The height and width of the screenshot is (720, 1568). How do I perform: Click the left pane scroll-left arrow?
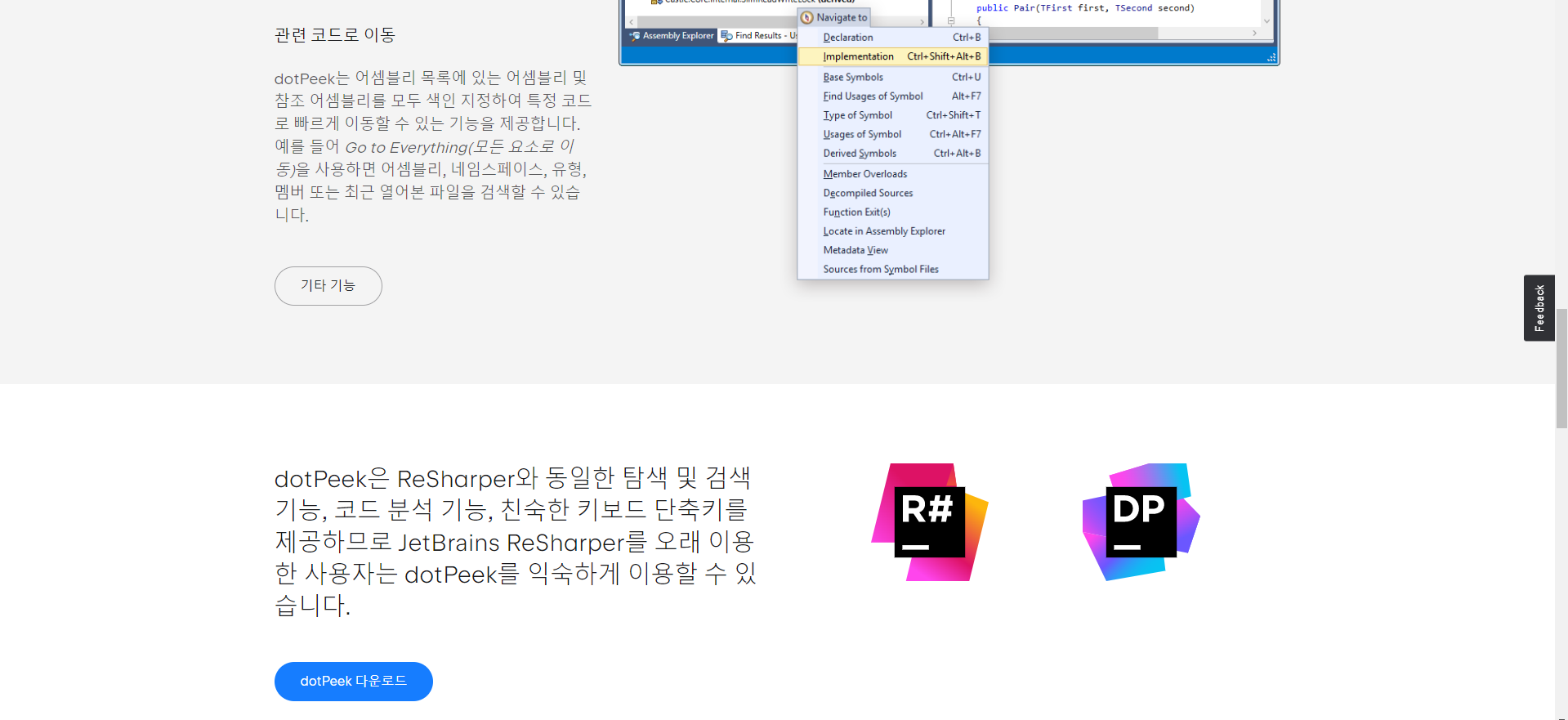pyautogui.click(x=632, y=22)
